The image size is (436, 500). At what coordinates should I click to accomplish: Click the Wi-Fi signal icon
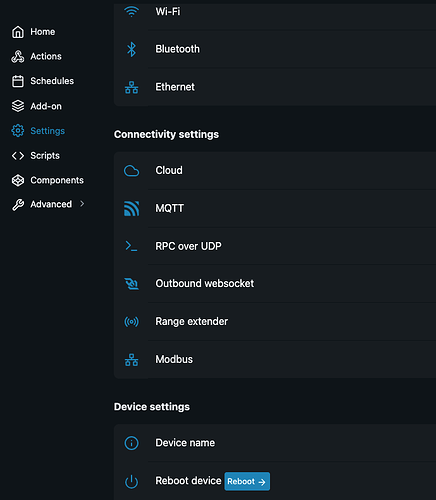coord(131,12)
